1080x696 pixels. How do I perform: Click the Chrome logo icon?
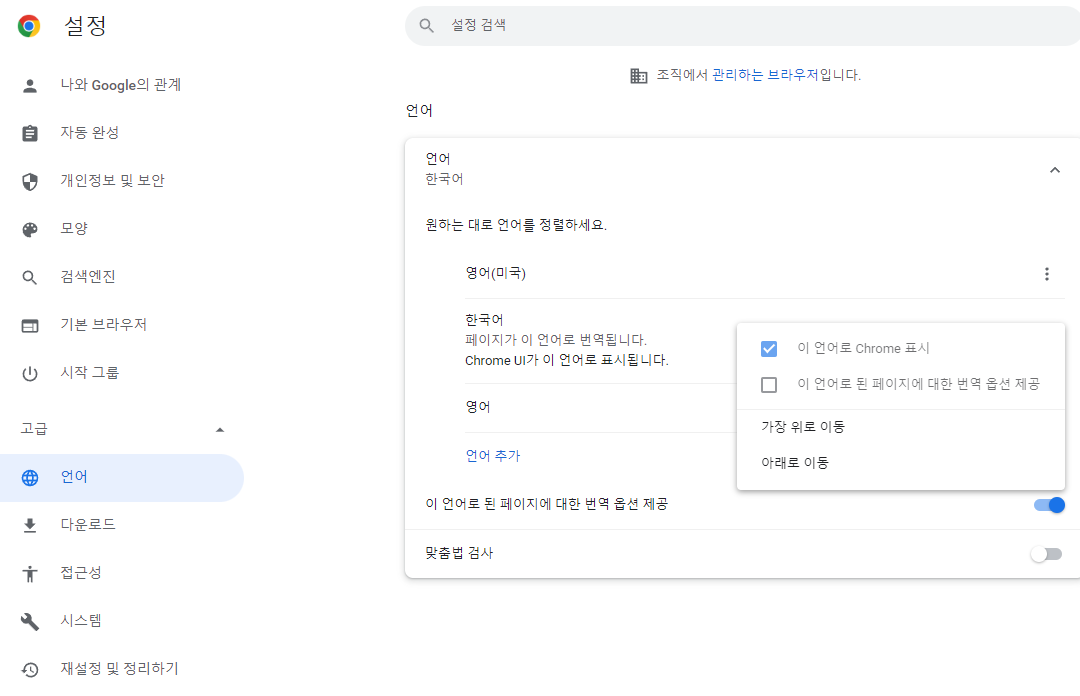click(29, 25)
